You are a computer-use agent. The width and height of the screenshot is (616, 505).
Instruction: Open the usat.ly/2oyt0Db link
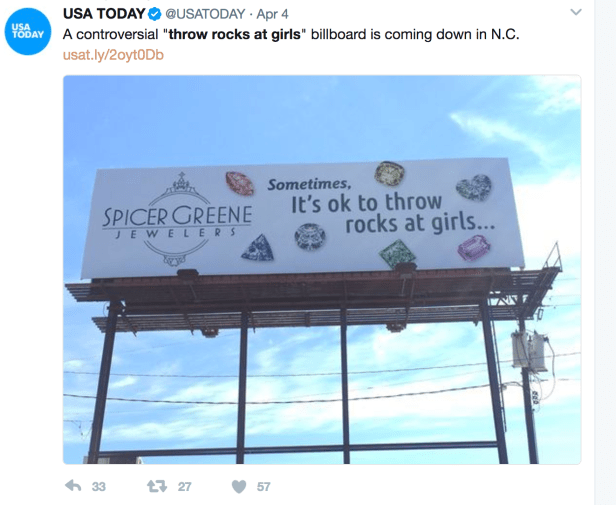coord(113,55)
